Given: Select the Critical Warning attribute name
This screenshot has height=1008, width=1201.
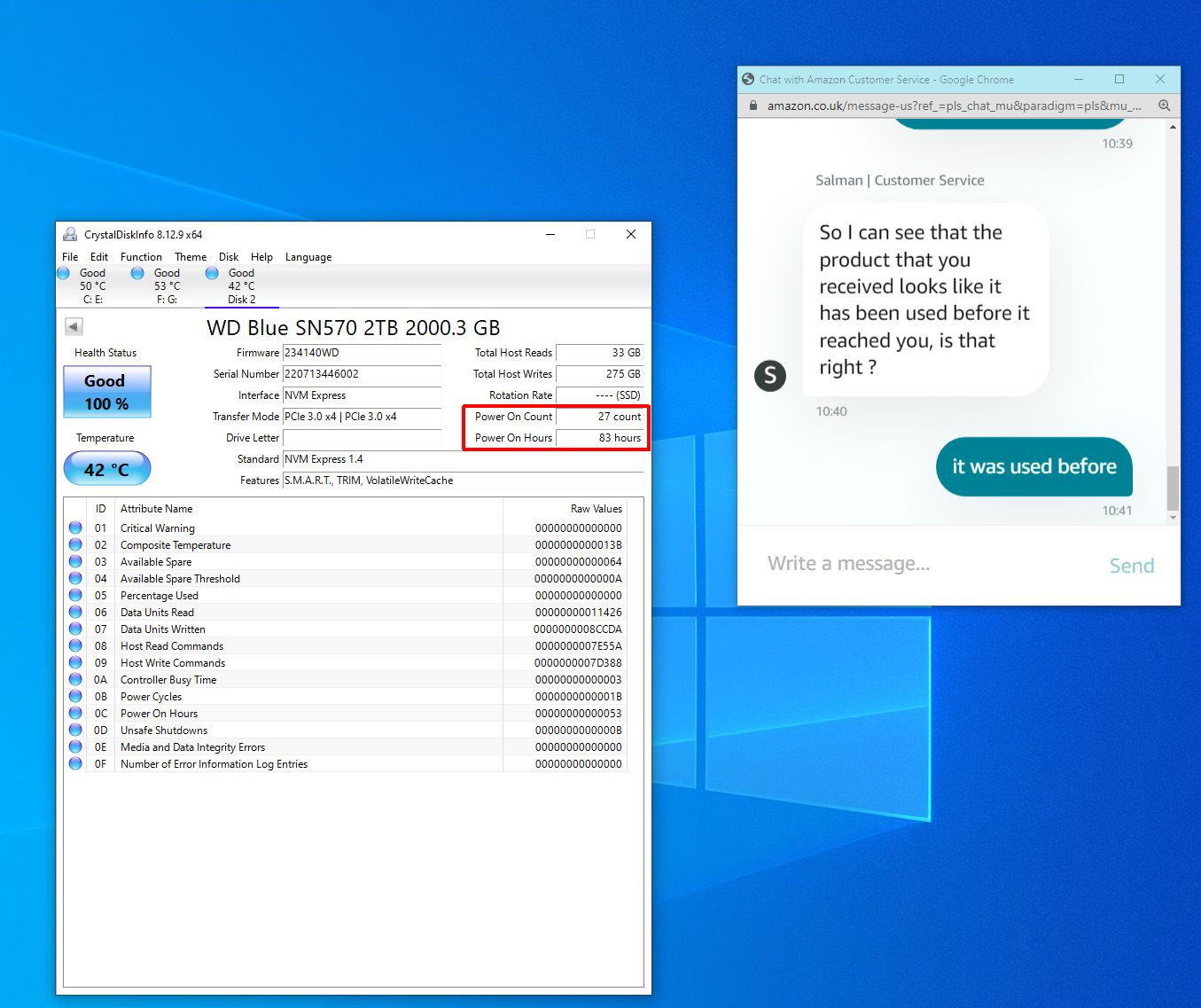Looking at the screenshot, I should [x=158, y=528].
